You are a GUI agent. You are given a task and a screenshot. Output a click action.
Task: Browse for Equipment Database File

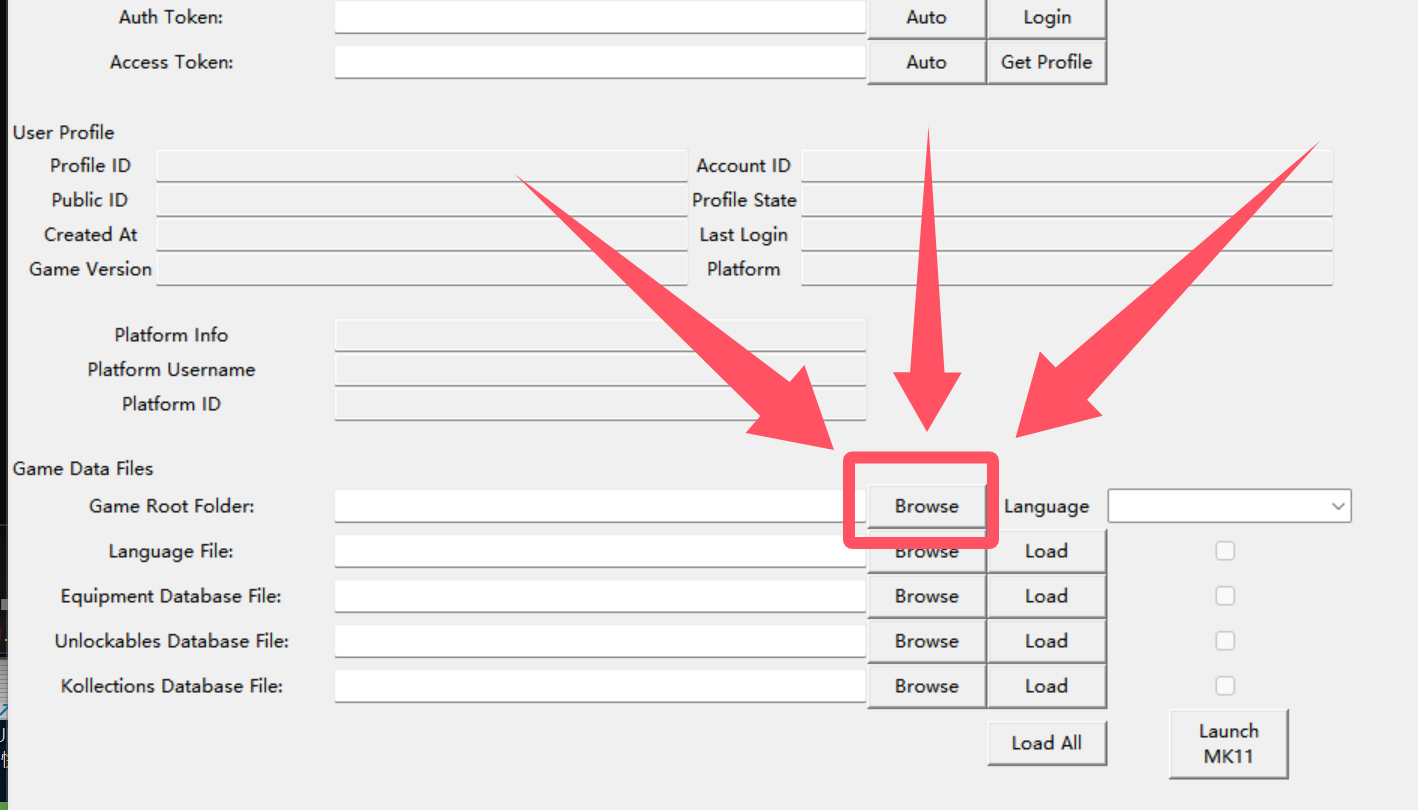(926, 596)
